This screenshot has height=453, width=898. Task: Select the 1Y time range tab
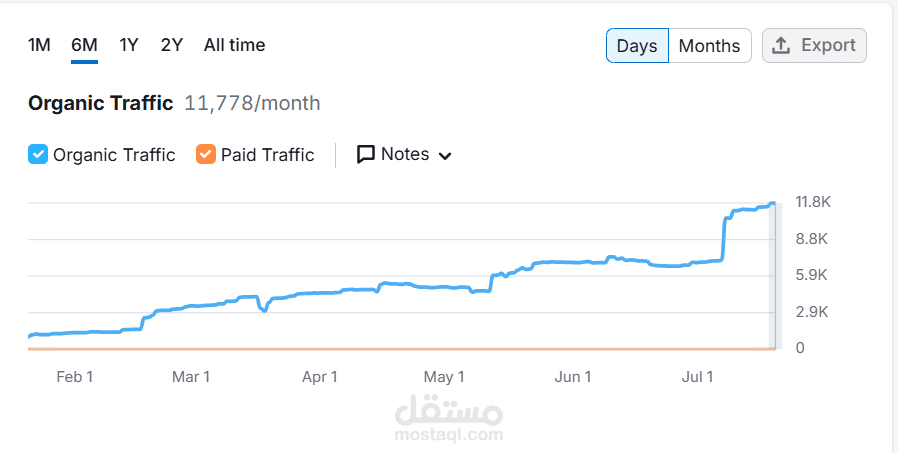pos(129,45)
